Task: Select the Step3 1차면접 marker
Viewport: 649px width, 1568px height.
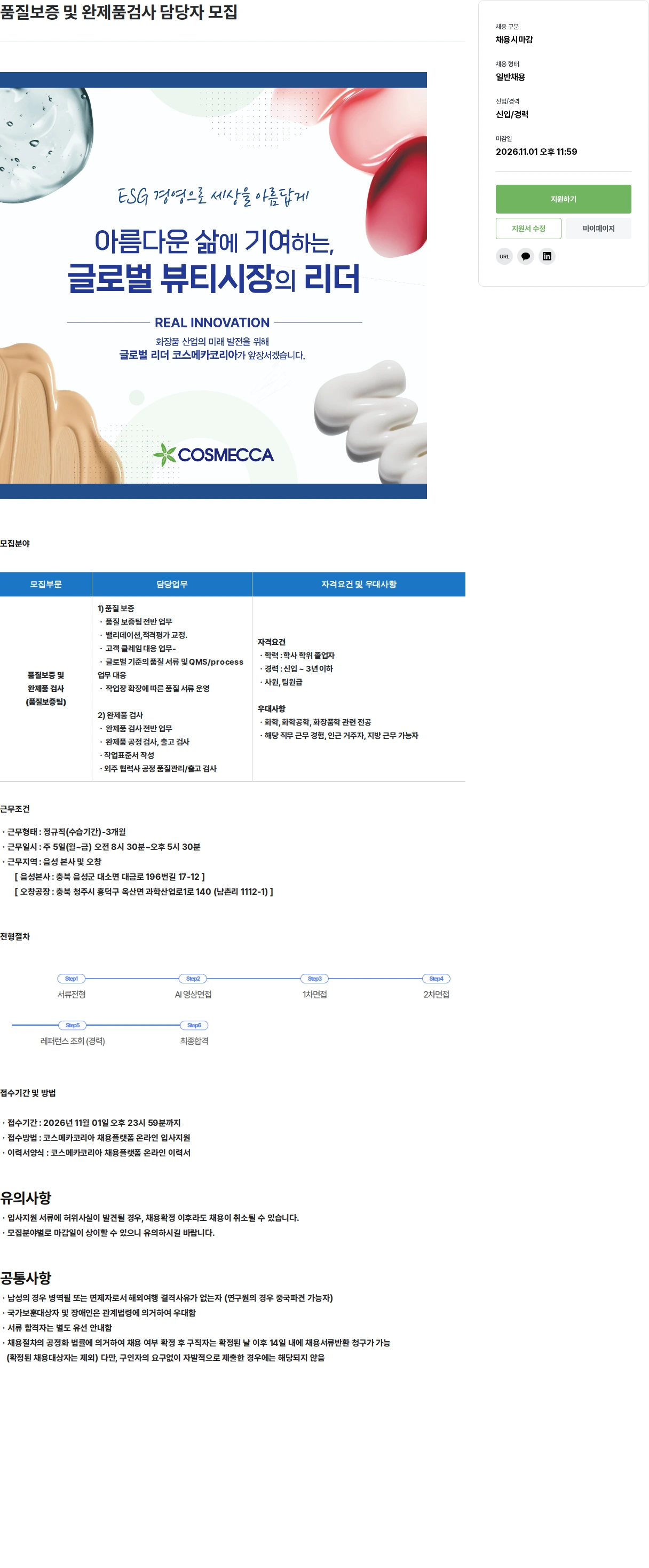Action: point(314,979)
